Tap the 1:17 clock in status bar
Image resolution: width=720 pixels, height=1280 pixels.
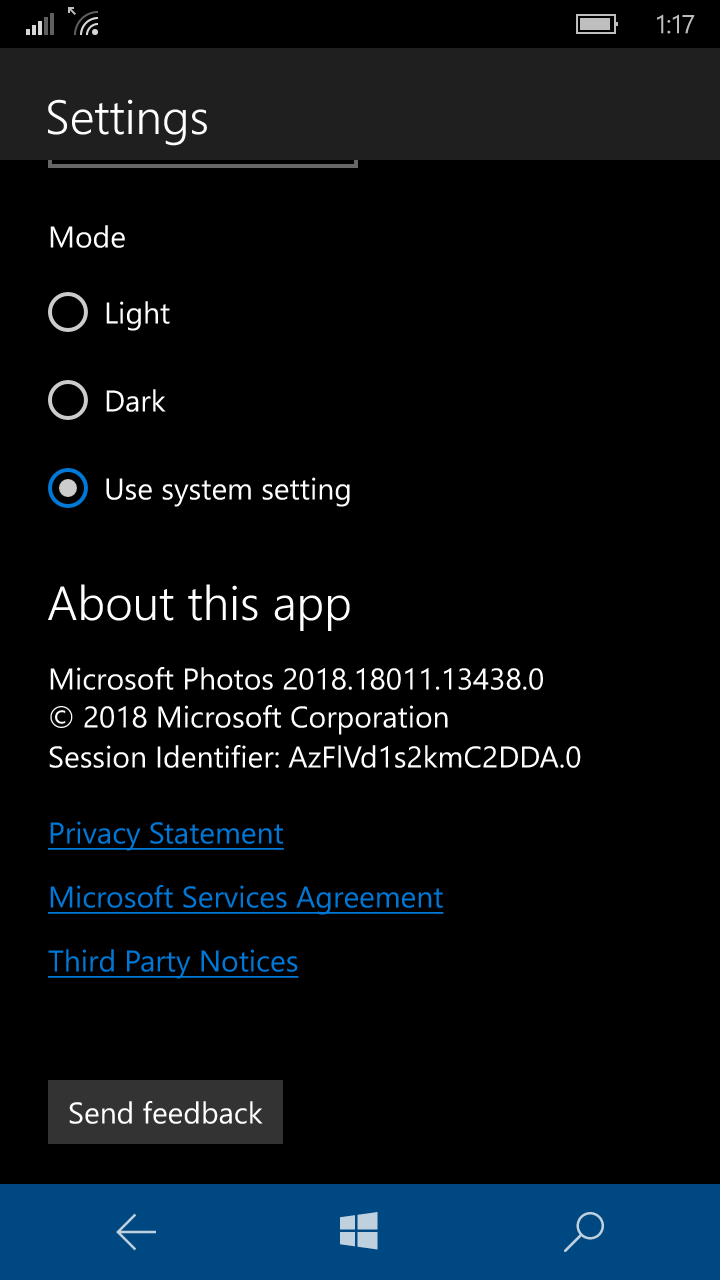[x=675, y=24]
